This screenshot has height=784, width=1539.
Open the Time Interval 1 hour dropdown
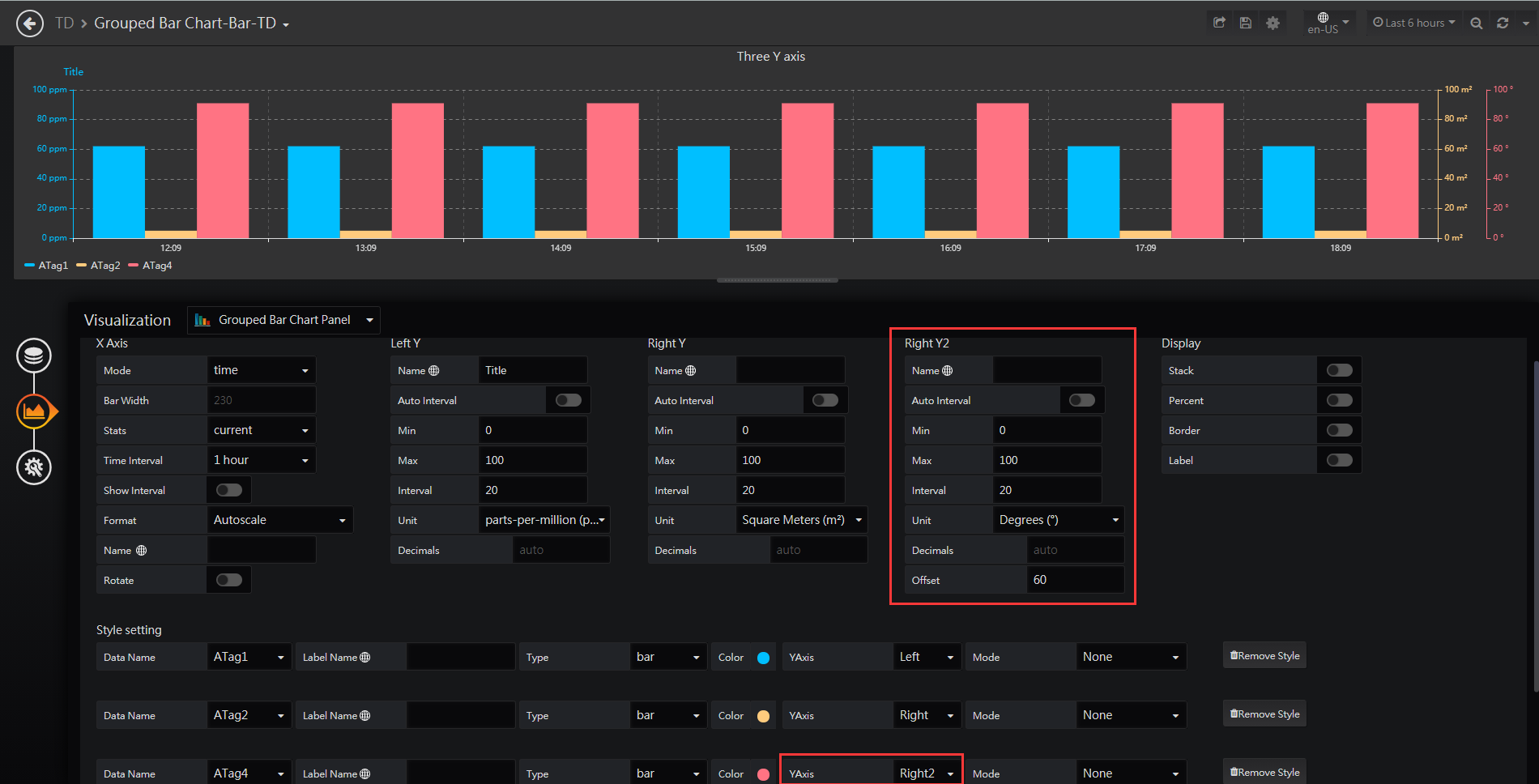261,460
